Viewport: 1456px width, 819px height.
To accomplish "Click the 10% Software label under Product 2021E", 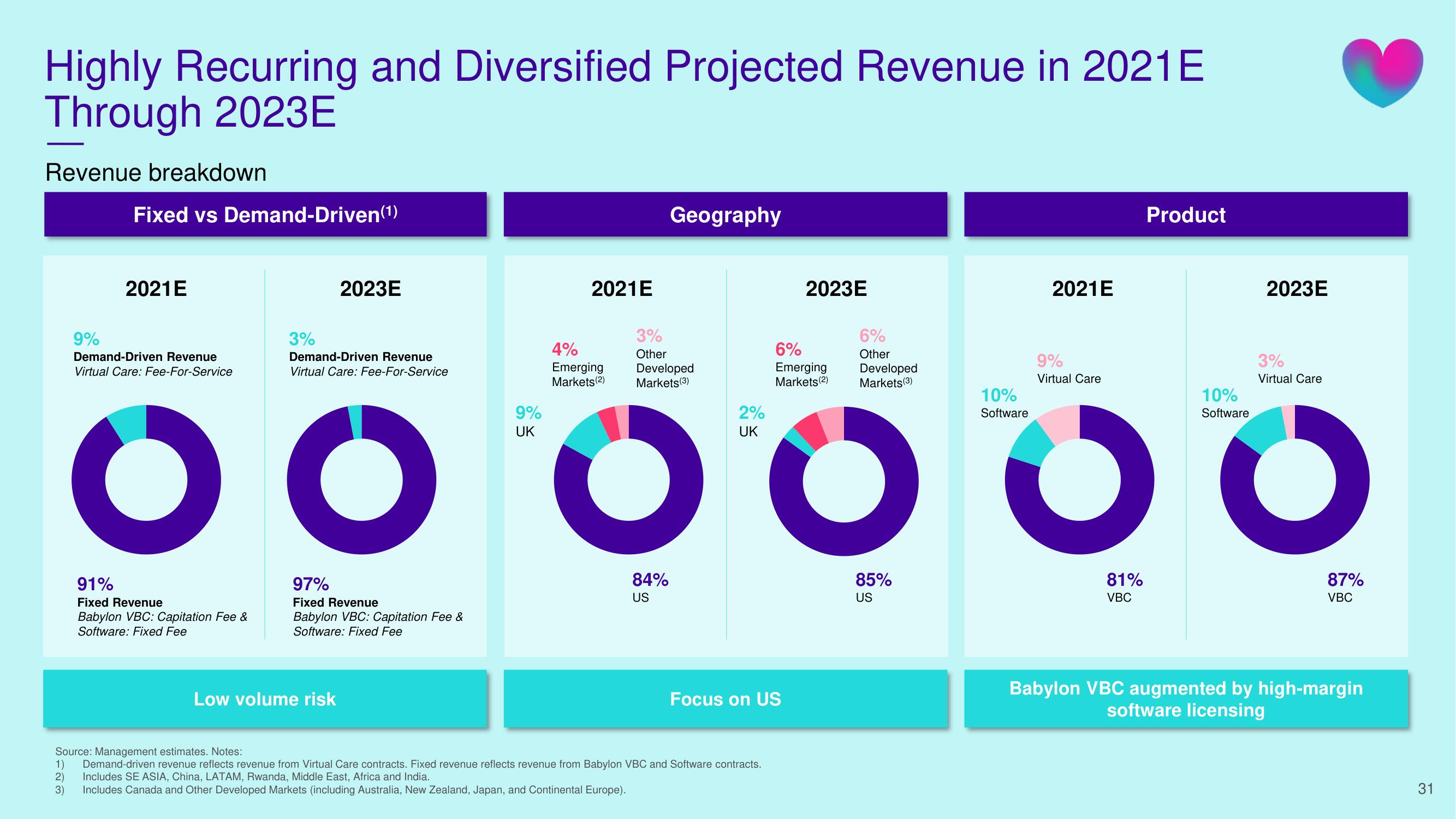I will click(x=1005, y=403).
